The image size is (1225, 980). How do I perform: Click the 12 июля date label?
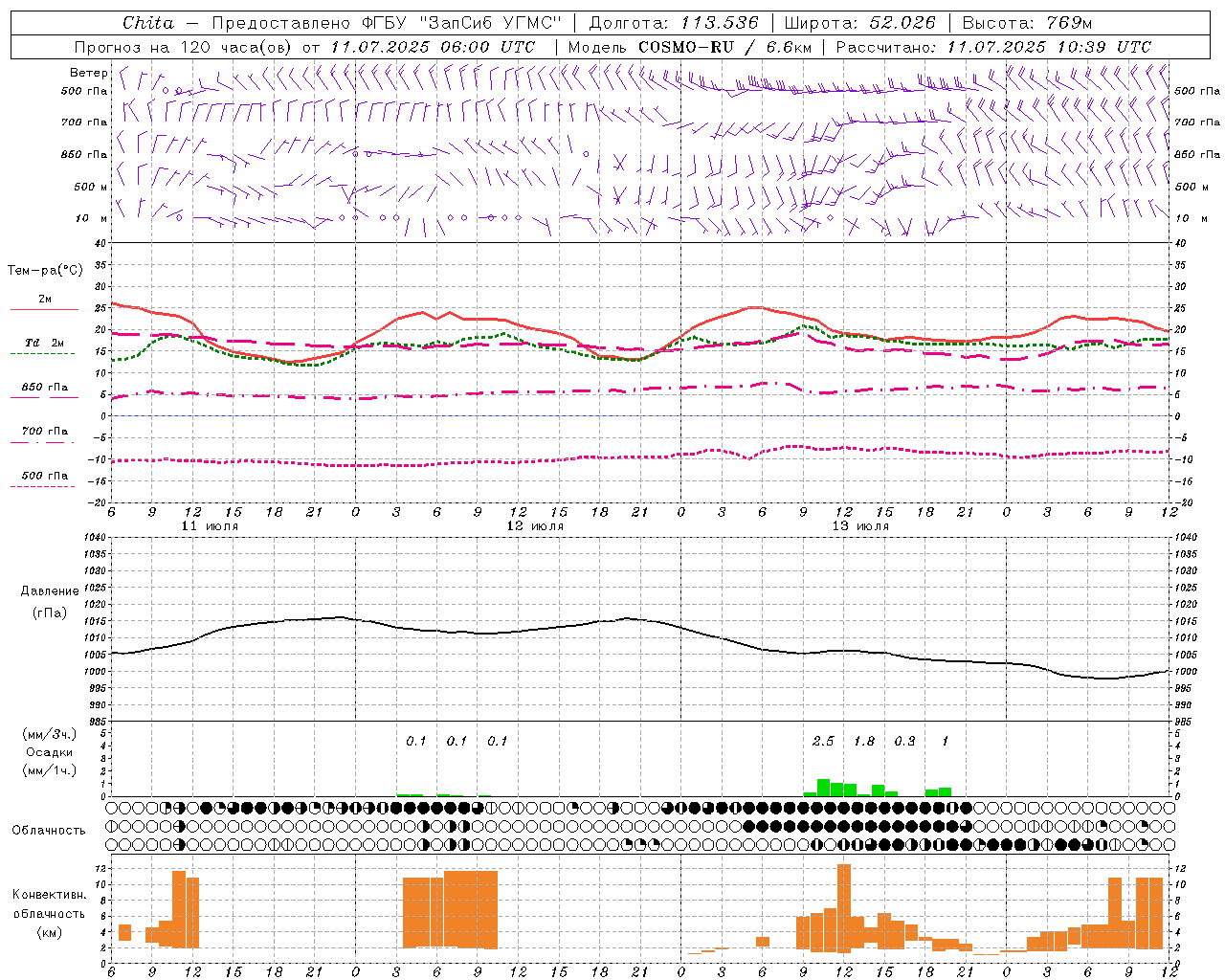pyautogui.click(x=535, y=526)
